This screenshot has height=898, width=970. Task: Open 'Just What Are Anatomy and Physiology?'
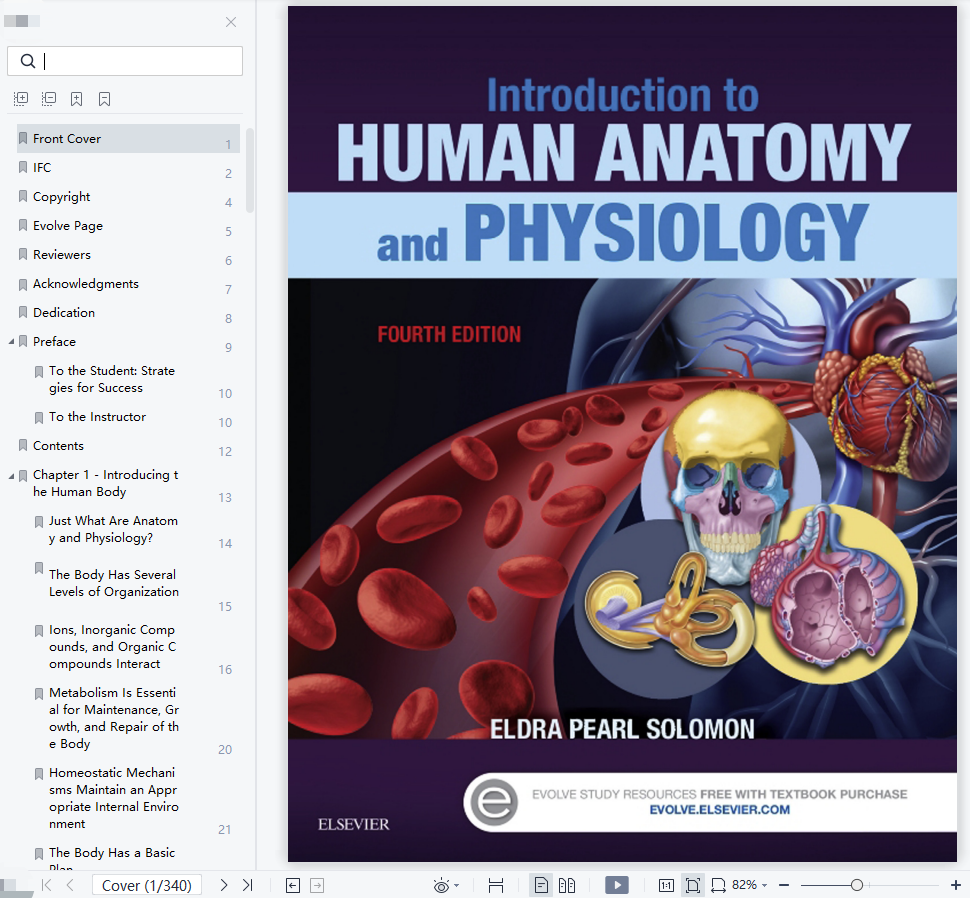pyautogui.click(x=113, y=529)
